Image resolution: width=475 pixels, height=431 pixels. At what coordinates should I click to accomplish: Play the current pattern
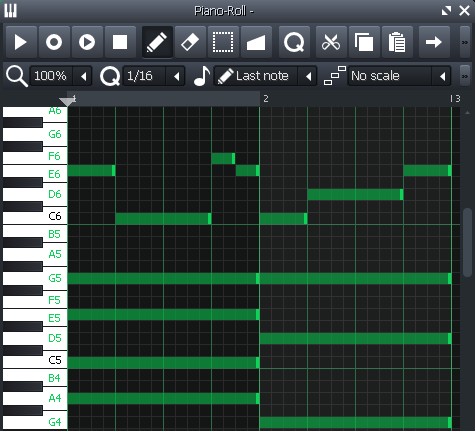[21, 42]
